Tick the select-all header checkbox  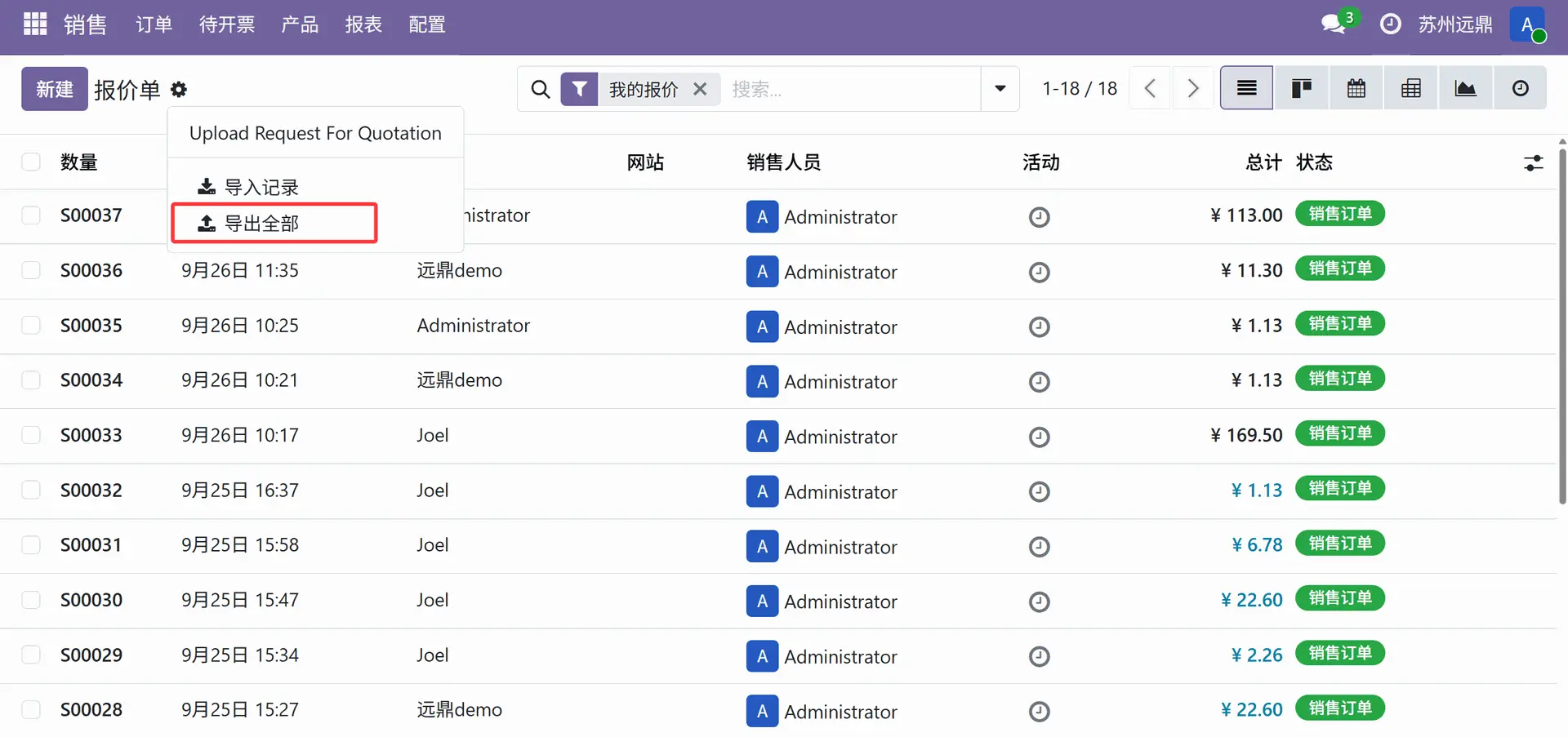pyautogui.click(x=31, y=162)
